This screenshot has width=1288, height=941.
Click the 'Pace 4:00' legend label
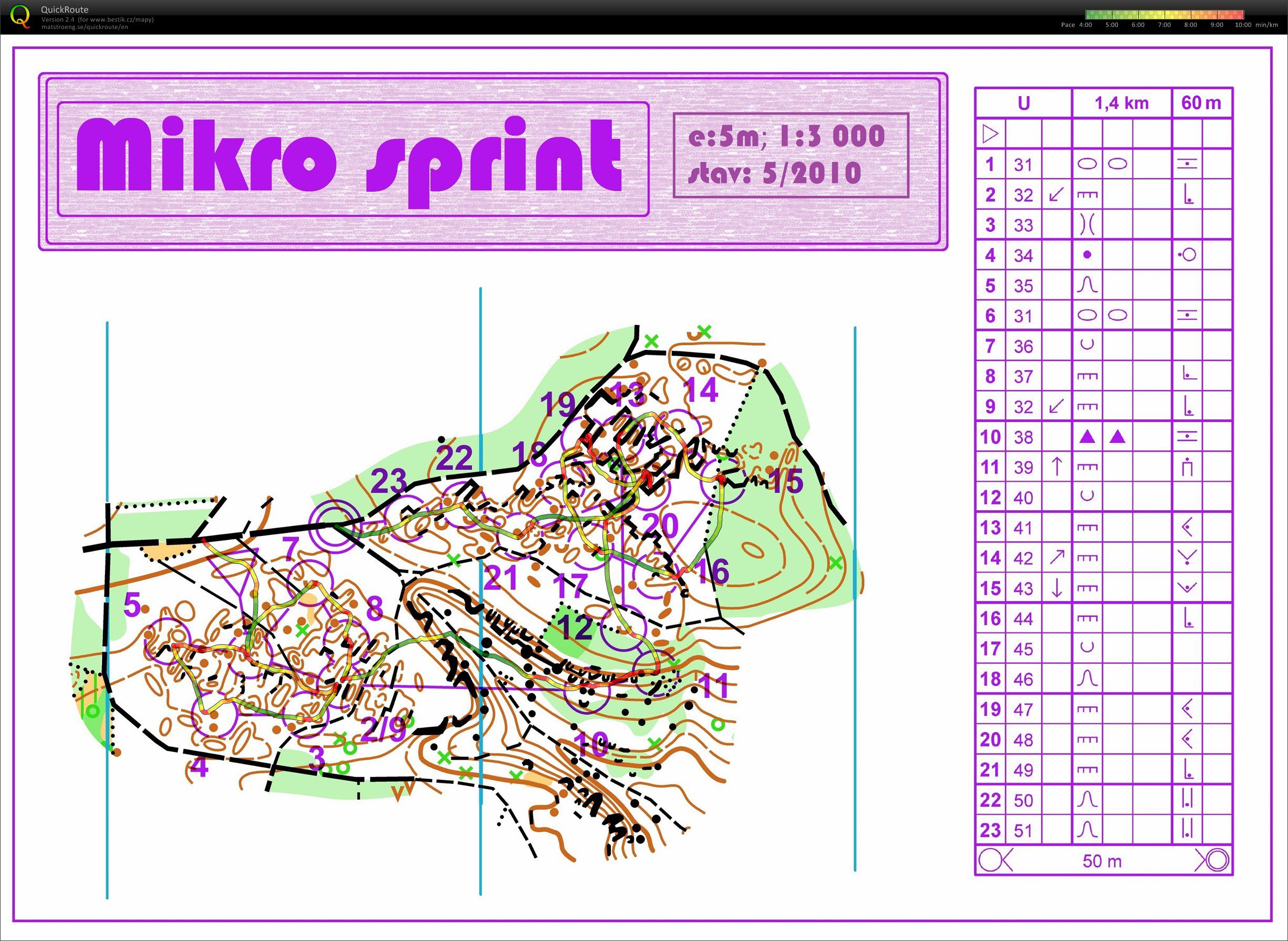(x=1076, y=25)
